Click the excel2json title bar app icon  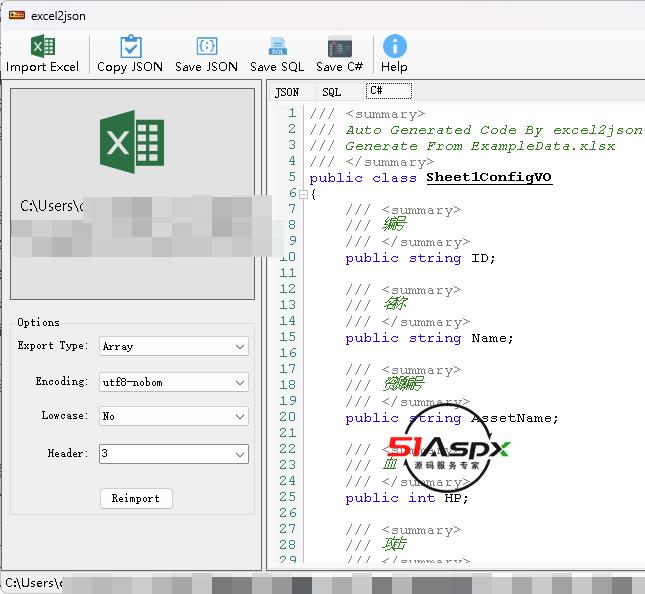(16, 14)
